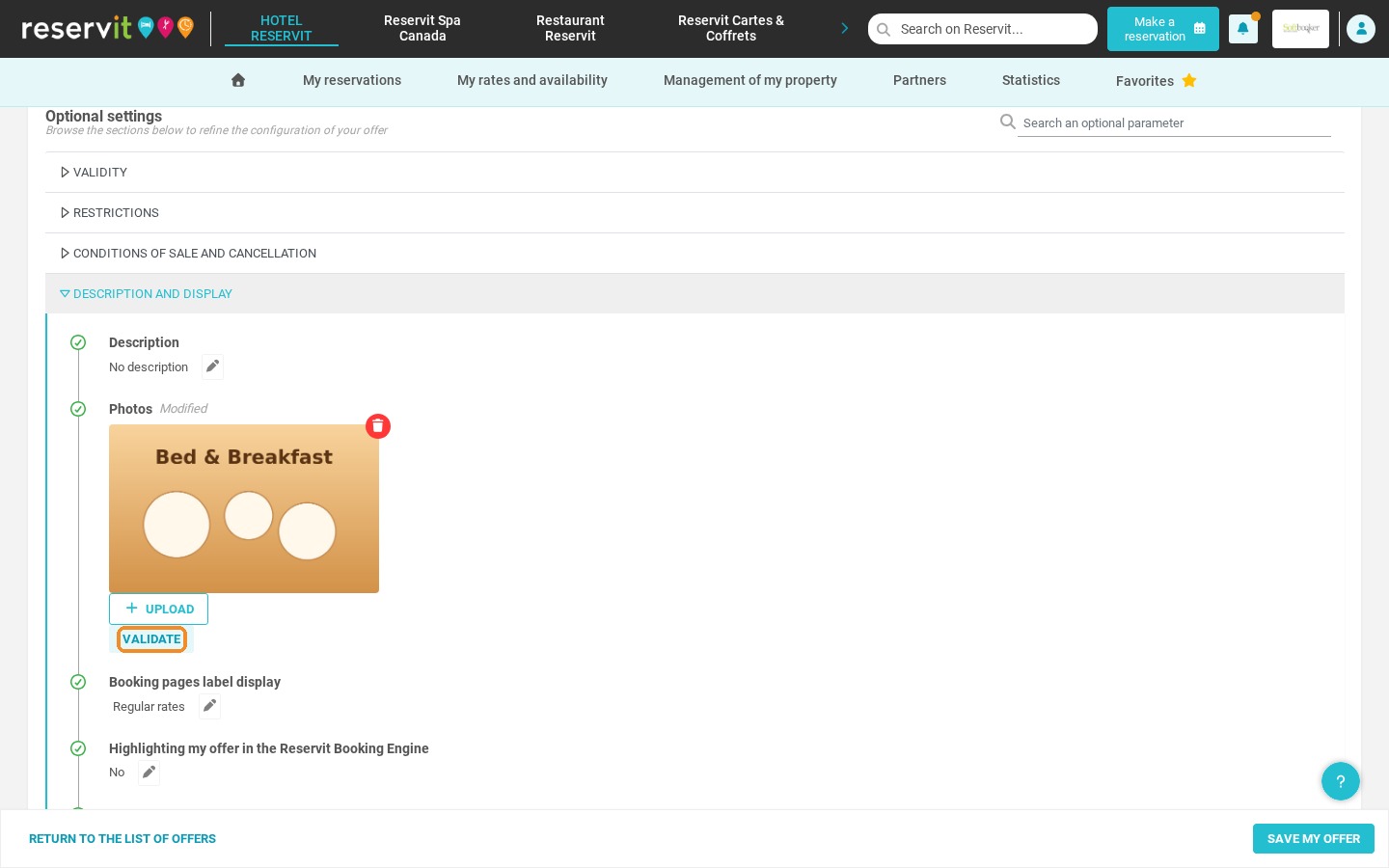1389x868 pixels.
Task: Show more products with right chevron
Action: click(844, 28)
